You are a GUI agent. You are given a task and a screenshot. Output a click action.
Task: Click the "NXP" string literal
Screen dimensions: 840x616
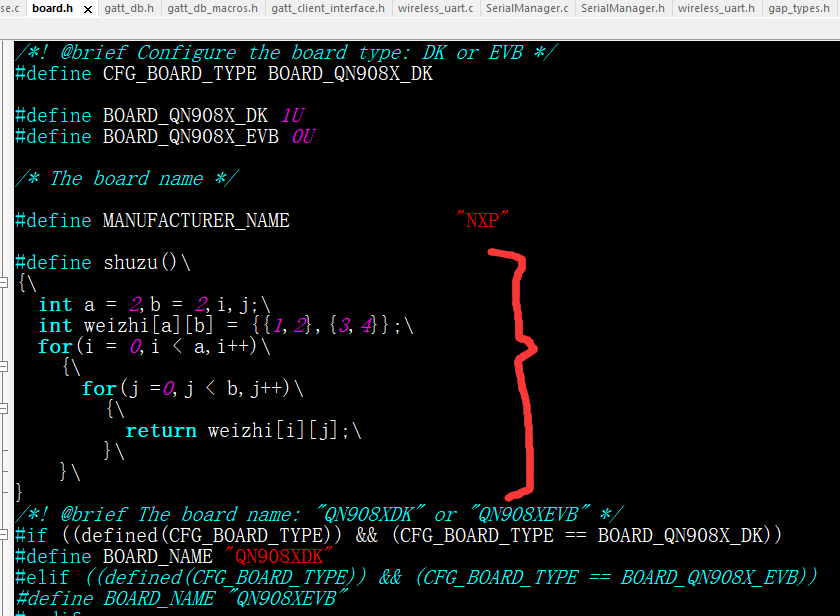pyautogui.click(x=482, y=220)
